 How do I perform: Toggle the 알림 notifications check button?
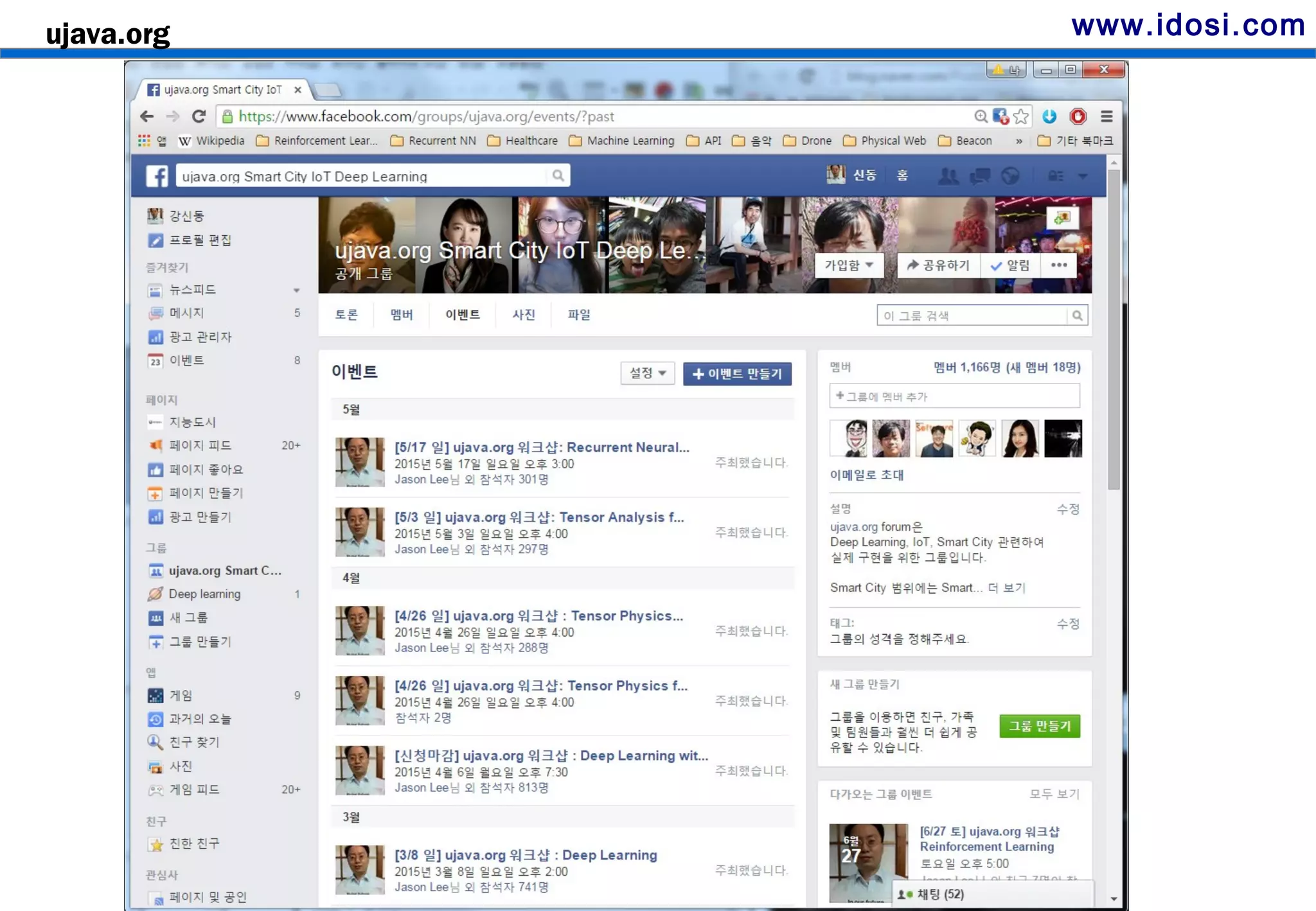pyautogui.click(x=1010, y=265)
